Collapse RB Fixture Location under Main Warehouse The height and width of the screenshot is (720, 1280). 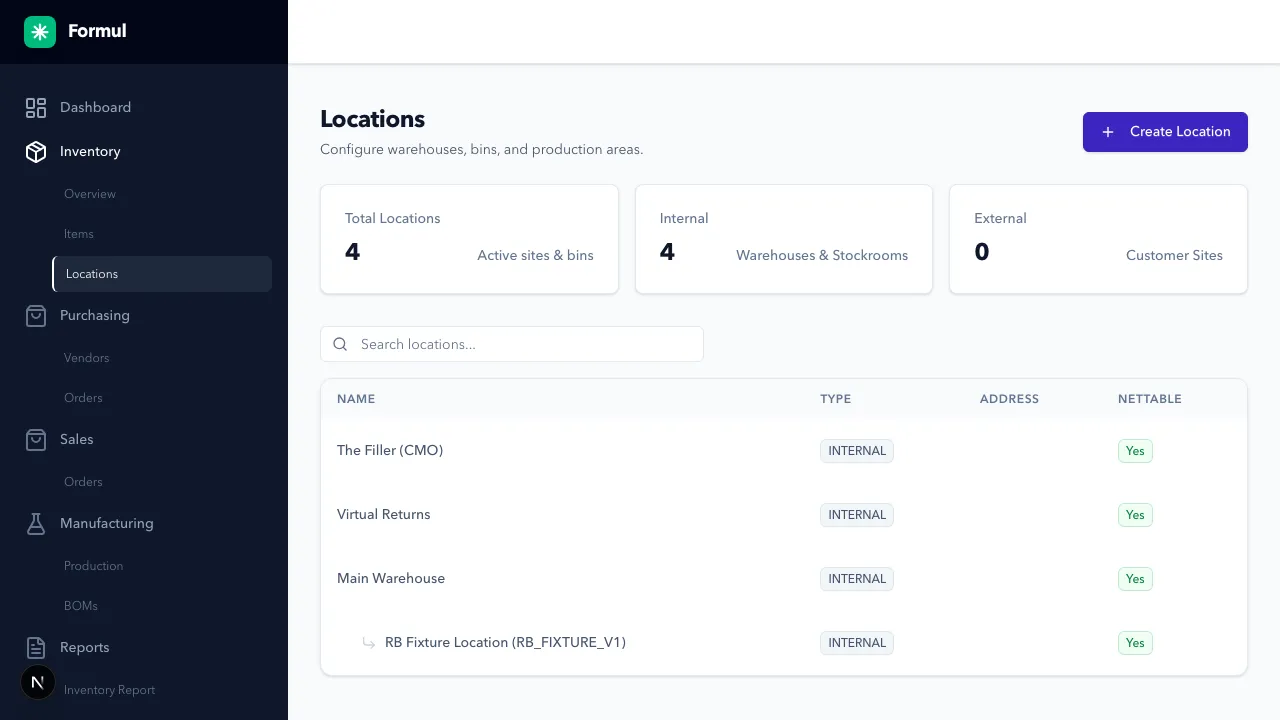(x=370, y=643)
